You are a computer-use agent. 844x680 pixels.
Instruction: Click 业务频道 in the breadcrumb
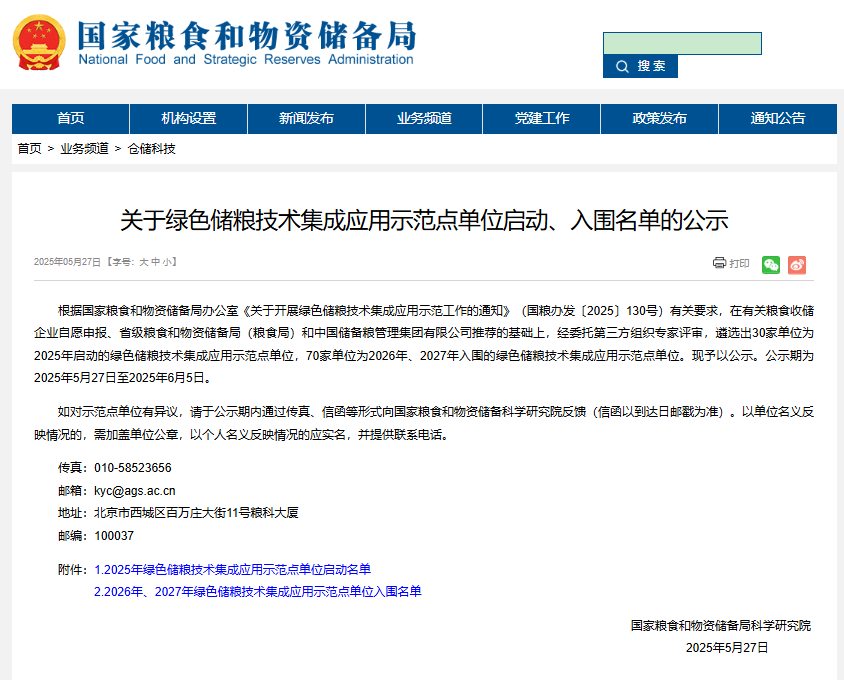84,148
